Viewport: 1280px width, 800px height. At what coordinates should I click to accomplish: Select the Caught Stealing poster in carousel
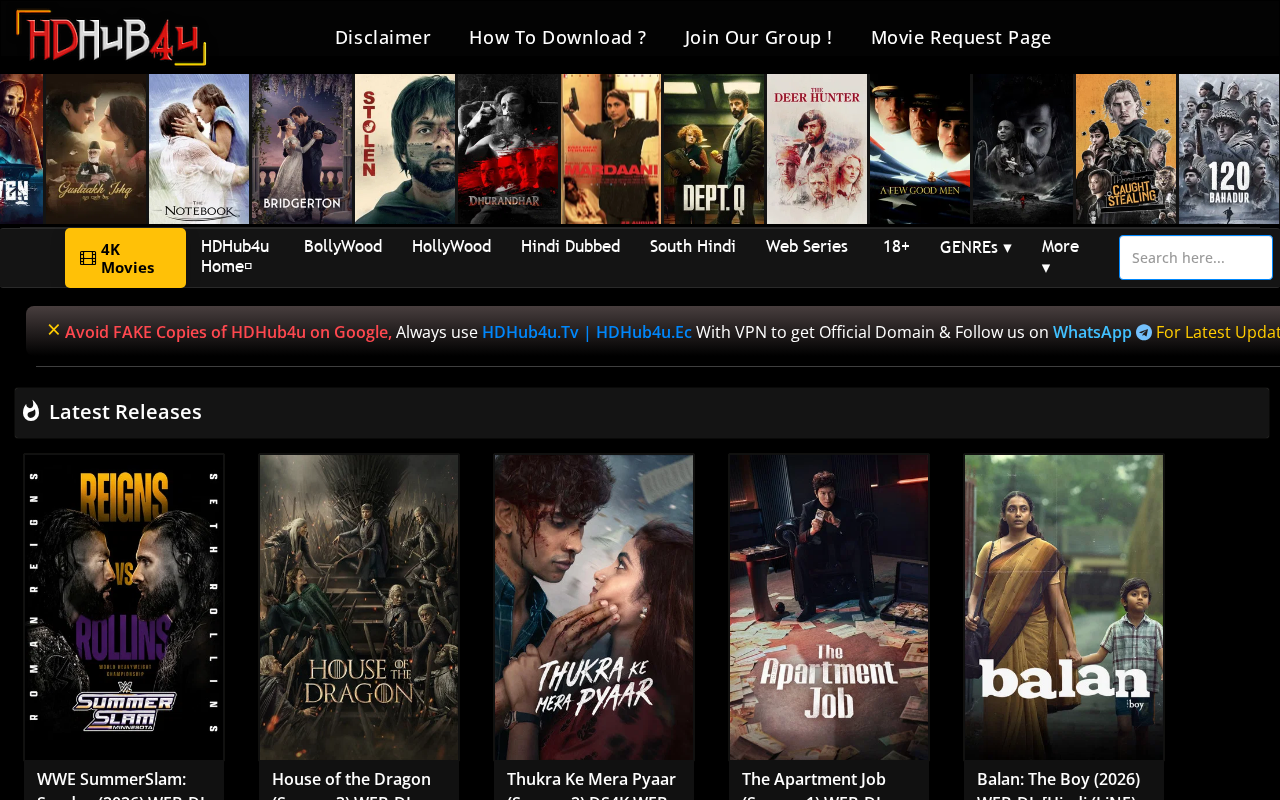click(1126, 149)
